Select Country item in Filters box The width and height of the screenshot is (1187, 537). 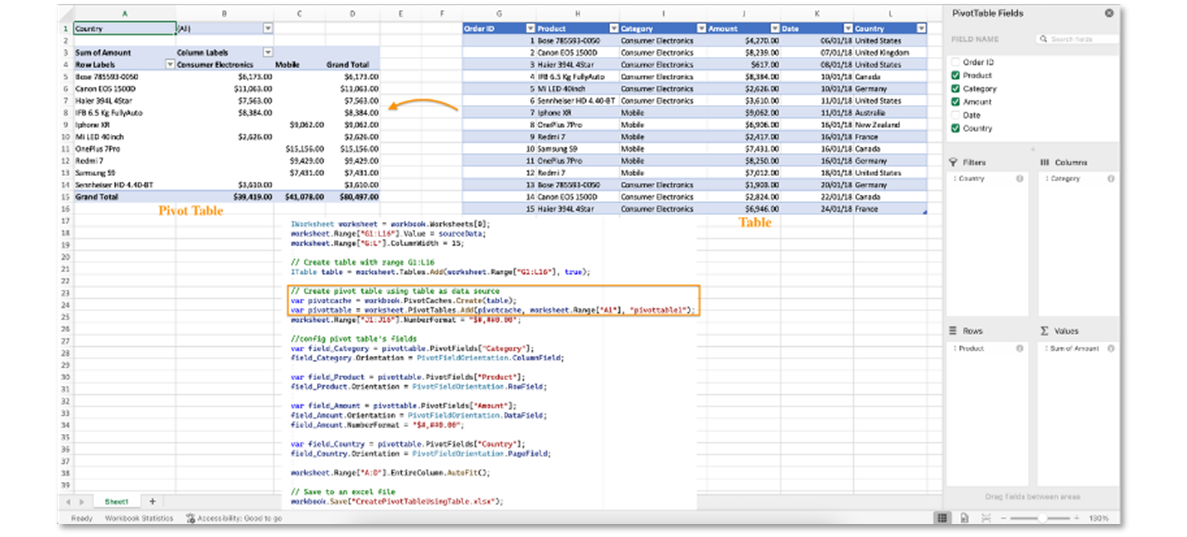point(987,179)
